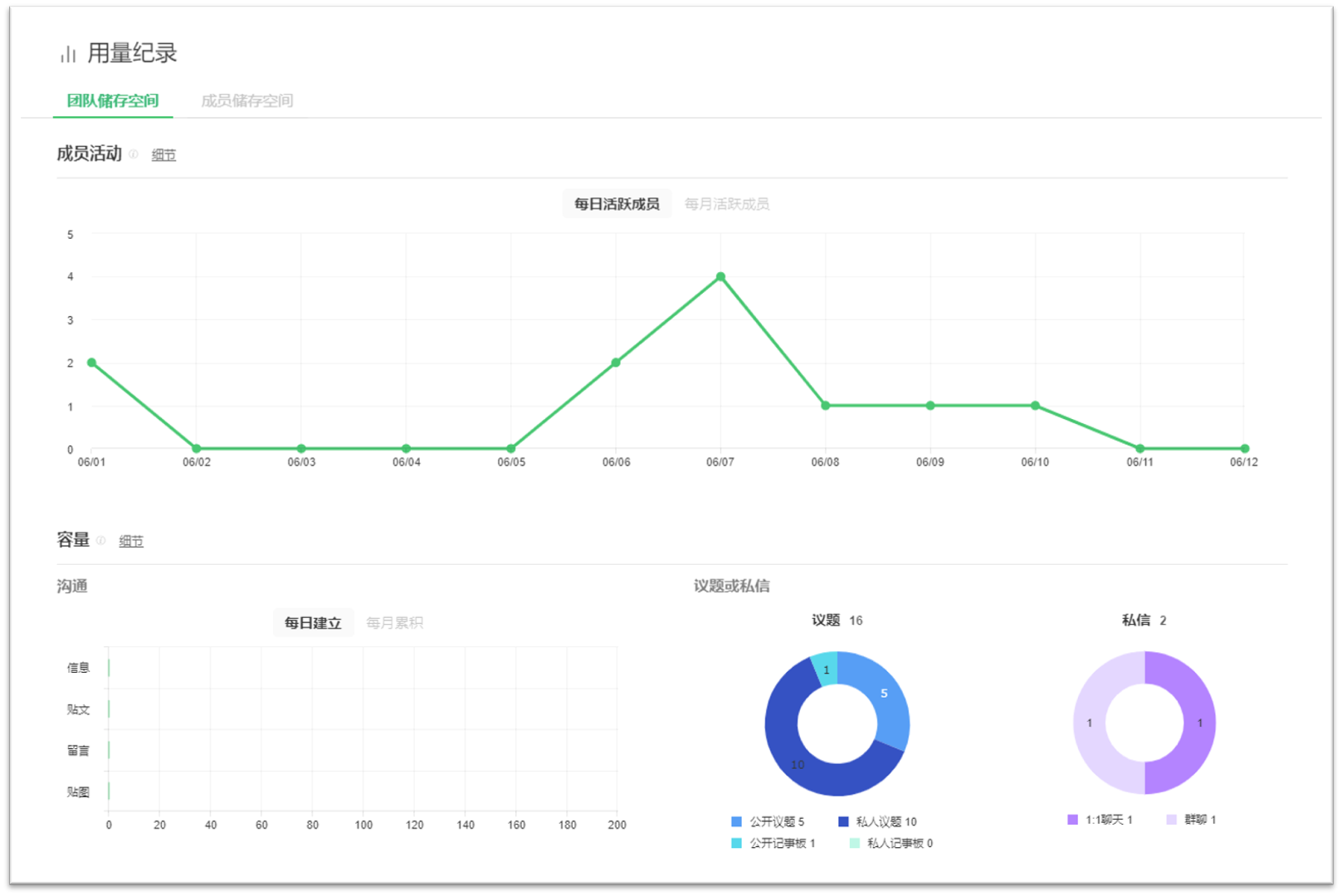Click the 私人议题 legend color swatch
1342x896 pixels.
click(x=843, y=822)
